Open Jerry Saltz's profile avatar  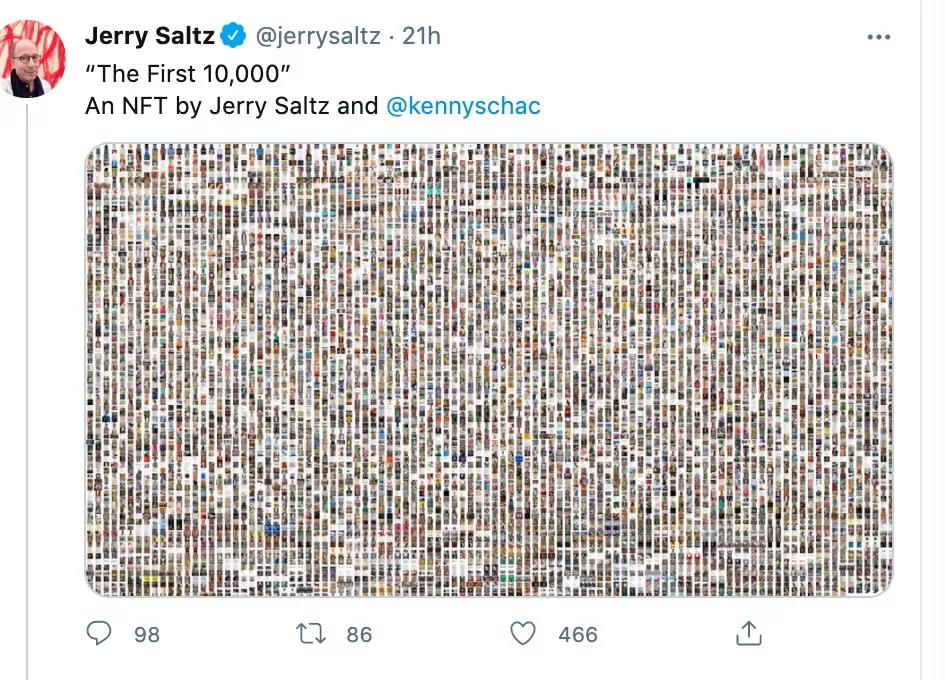coord(34,58)
